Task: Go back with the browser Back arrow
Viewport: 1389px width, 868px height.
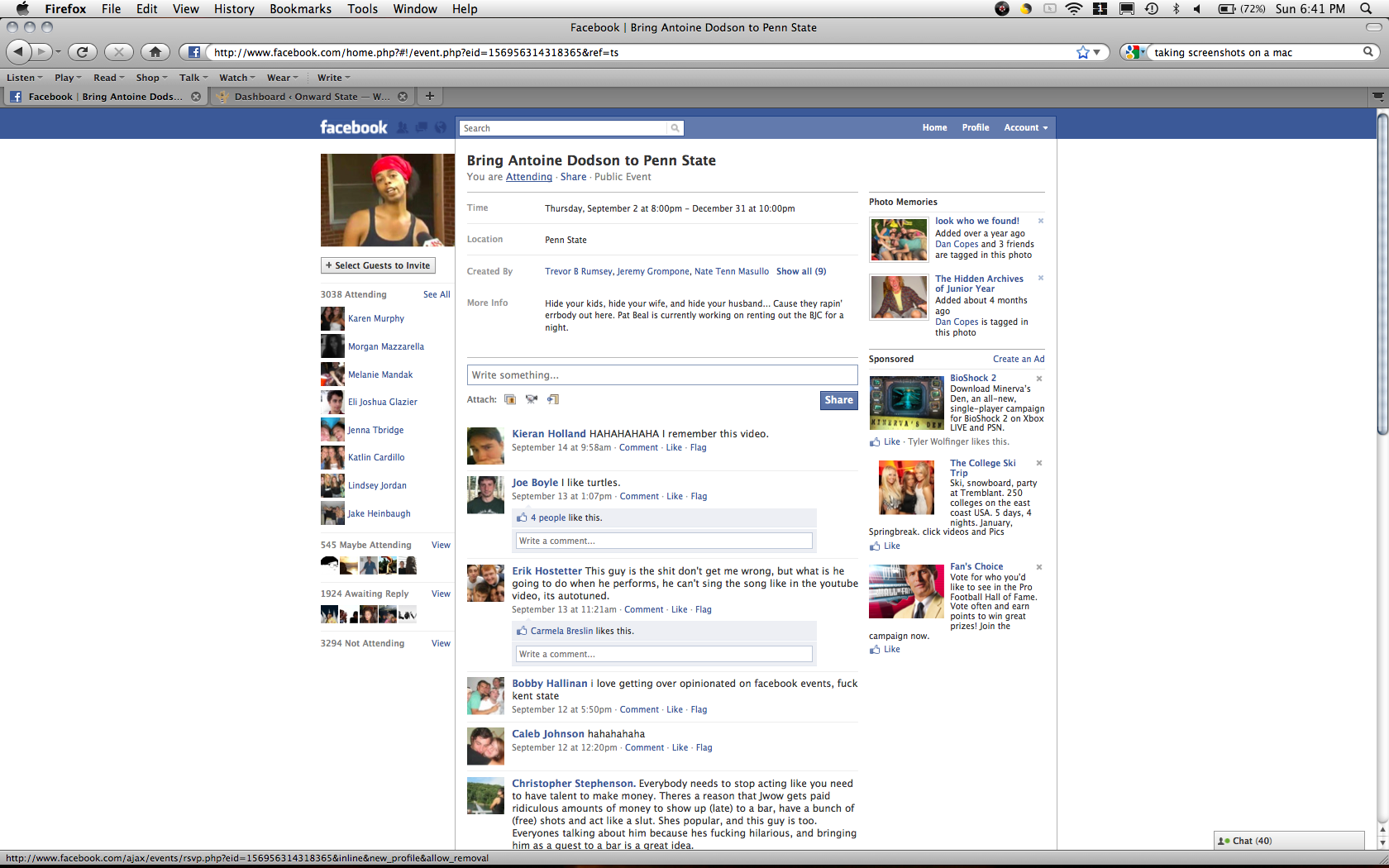Action: point(19,52)
